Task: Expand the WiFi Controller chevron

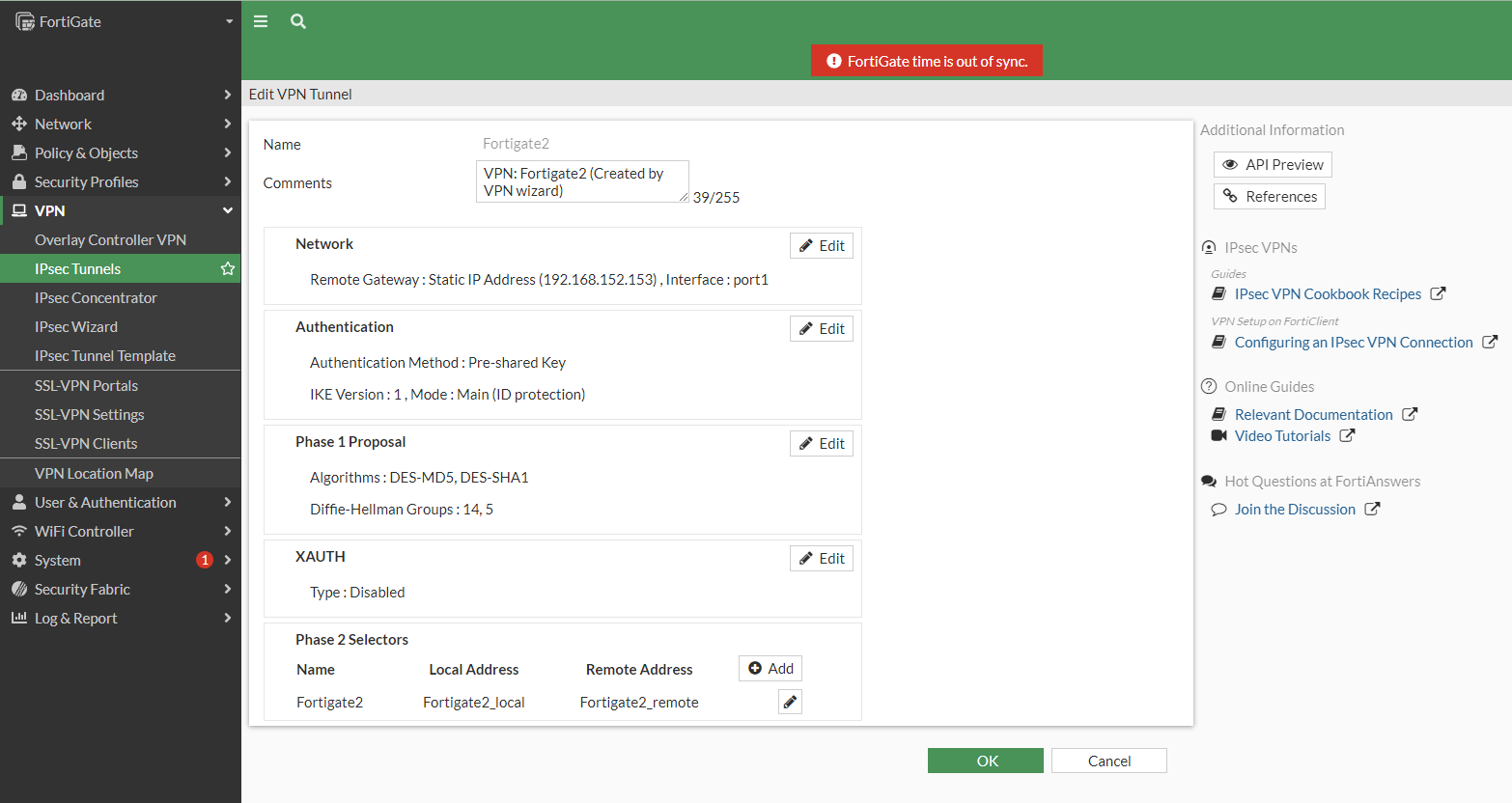Action: [x=228, y=531]
